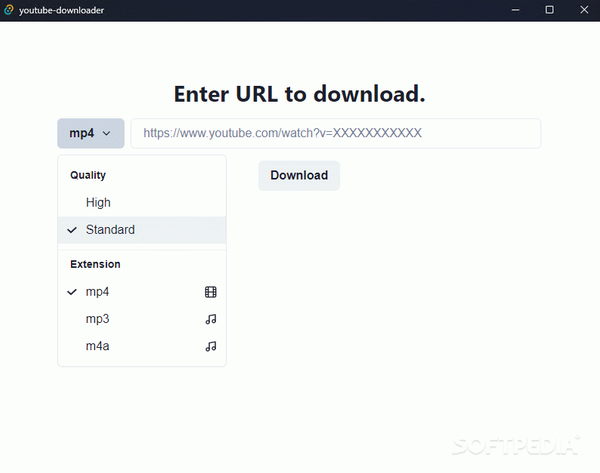Choose the m4a extension entry
This screenshot has width=600, height=473.
point(142,346)
